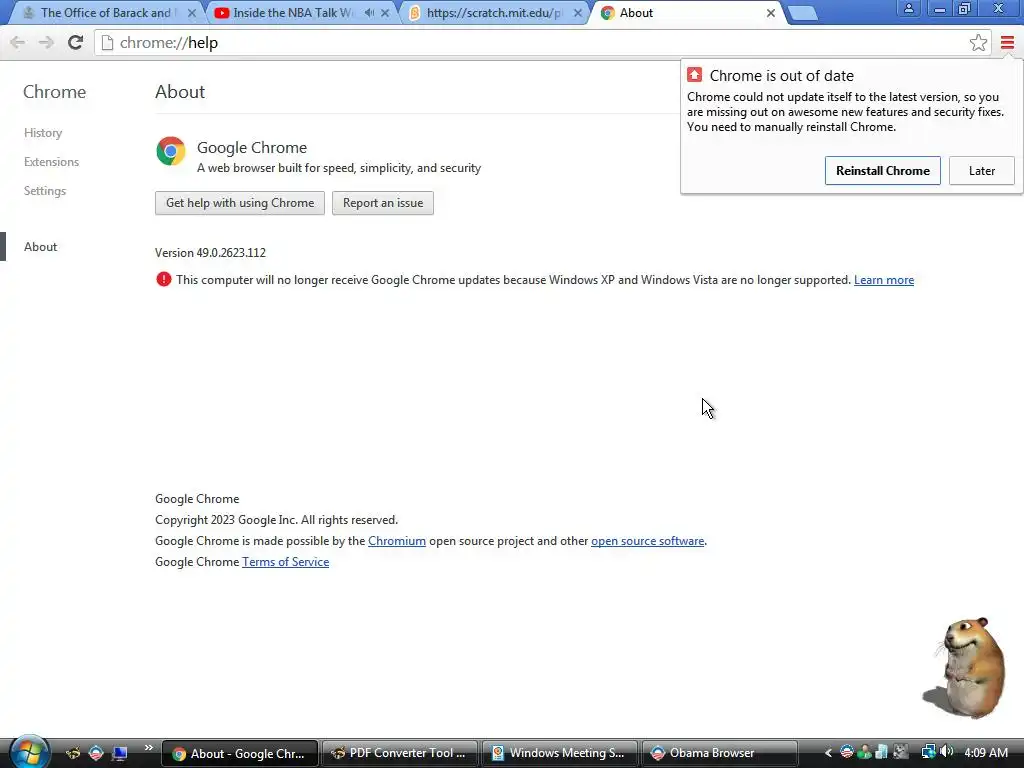Image resolution: width=1024 pixels, height=768 pixels.
Task: Click the show desktop quick launch icon
Action: click(x=119, y=753)
